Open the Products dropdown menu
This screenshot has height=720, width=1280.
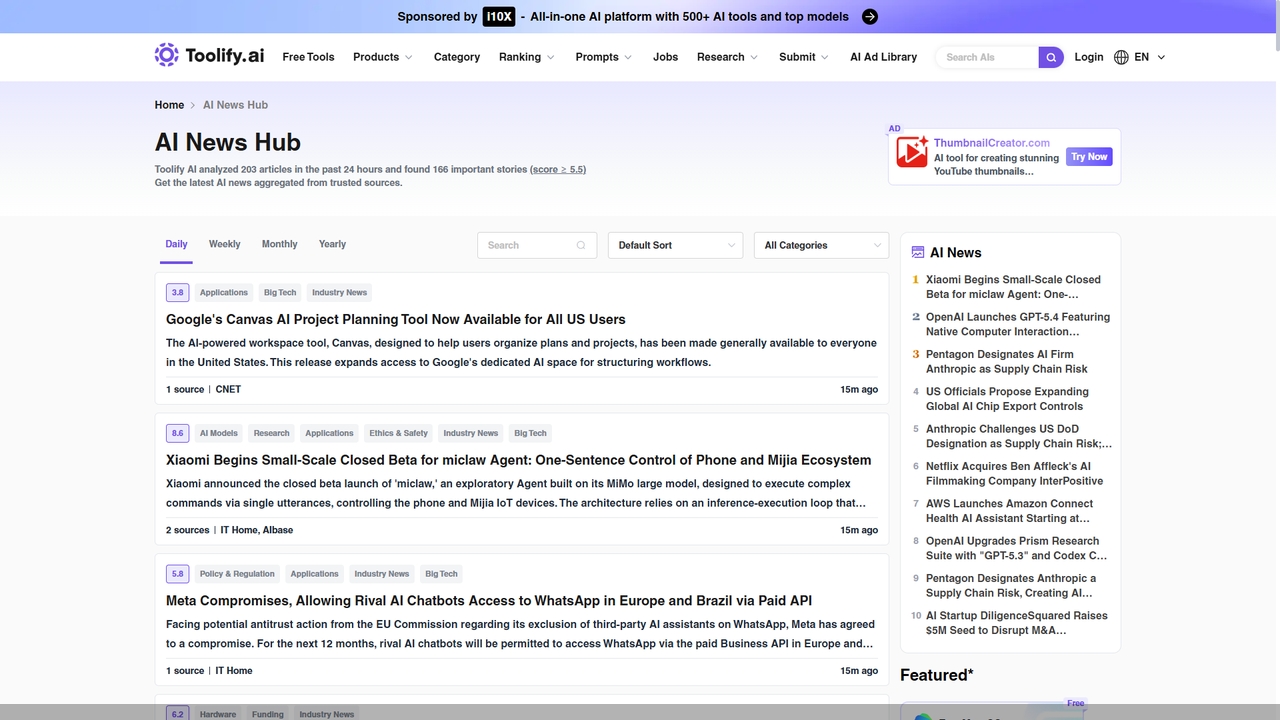click(x=383, y=57)
